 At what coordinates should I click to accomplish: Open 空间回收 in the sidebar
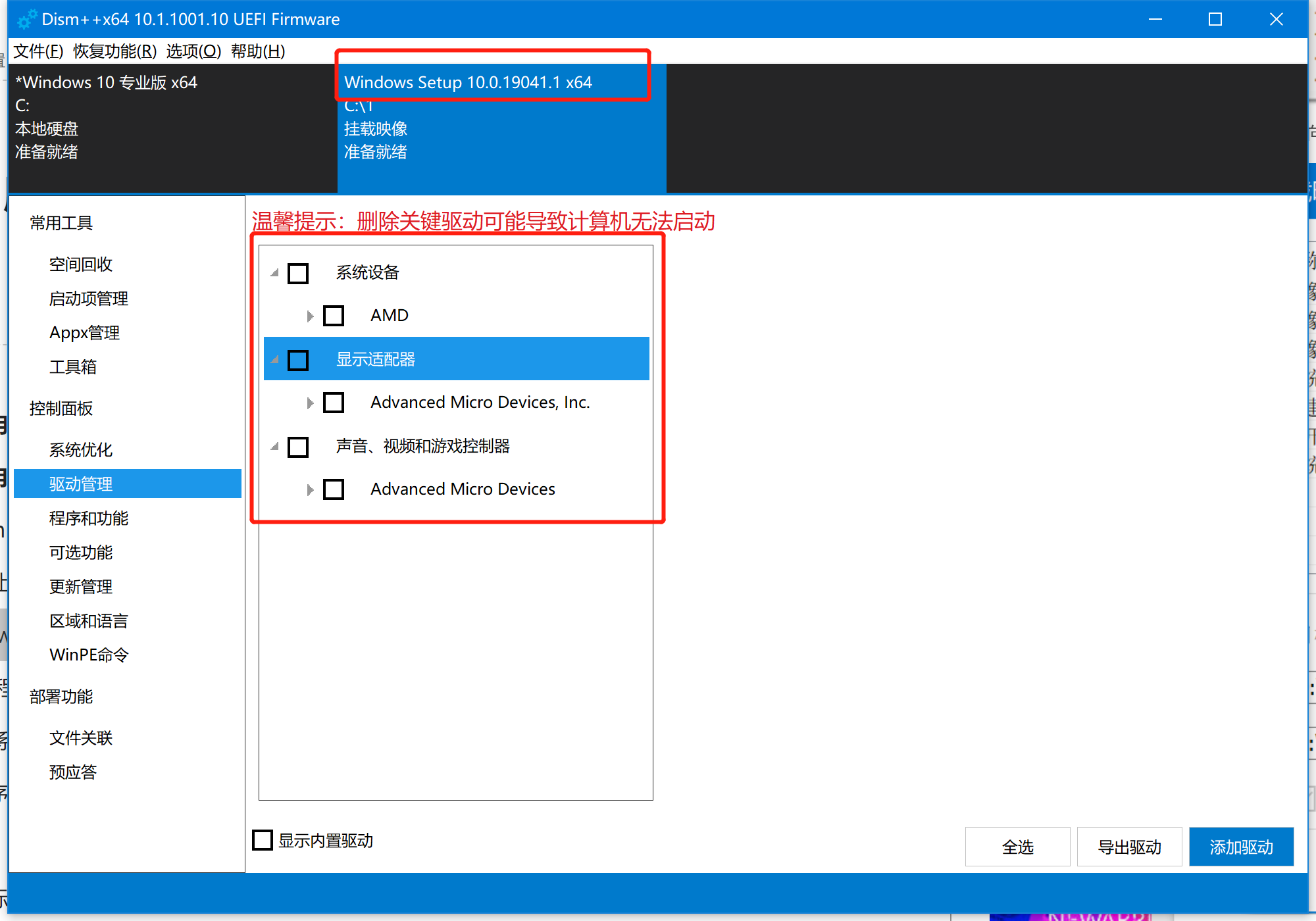click(x=81, y=264)
